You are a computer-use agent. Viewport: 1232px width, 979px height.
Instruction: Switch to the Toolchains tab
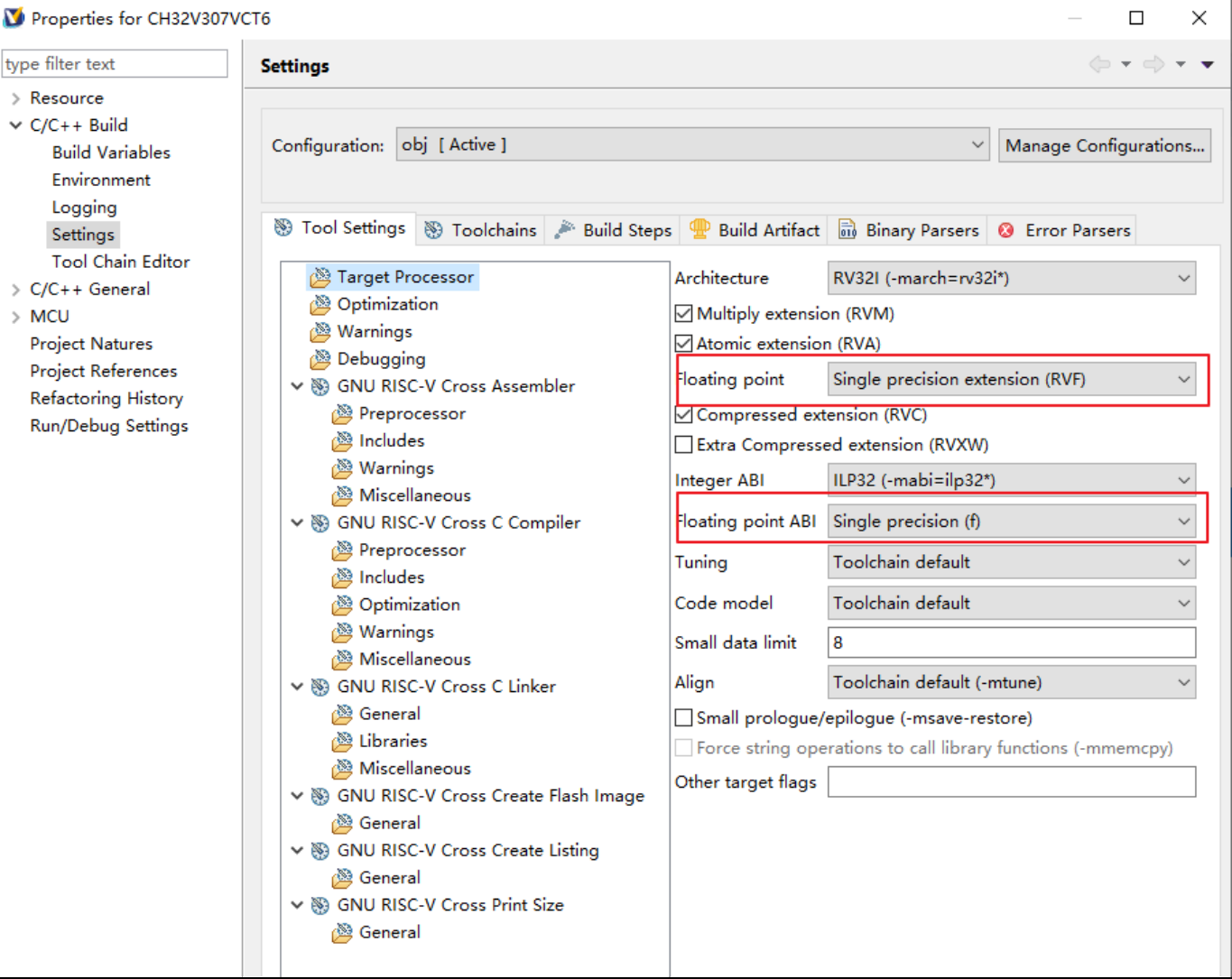[481, 230]
